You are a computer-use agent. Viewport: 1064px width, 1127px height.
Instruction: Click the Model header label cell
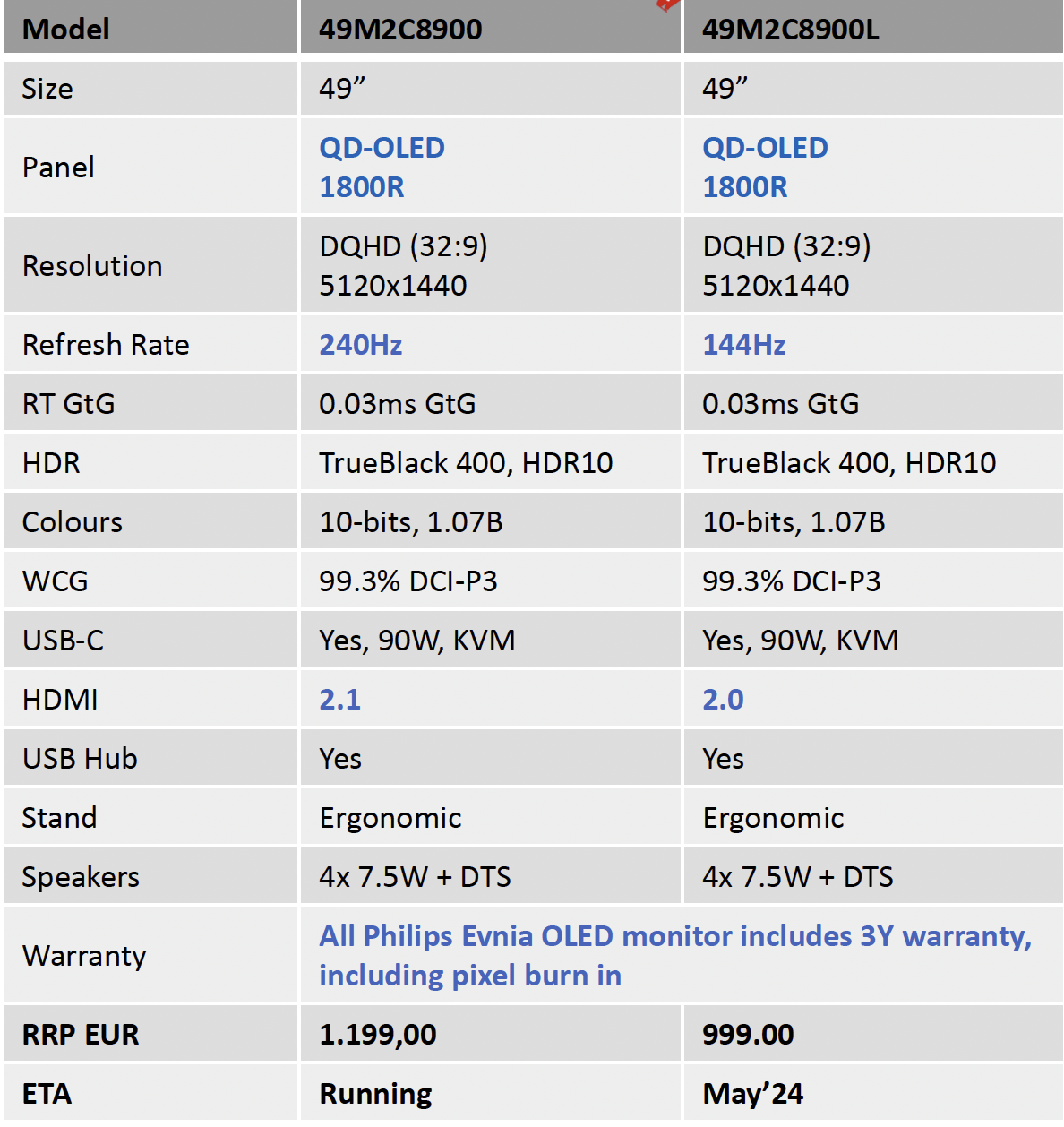tap(66, 30)
